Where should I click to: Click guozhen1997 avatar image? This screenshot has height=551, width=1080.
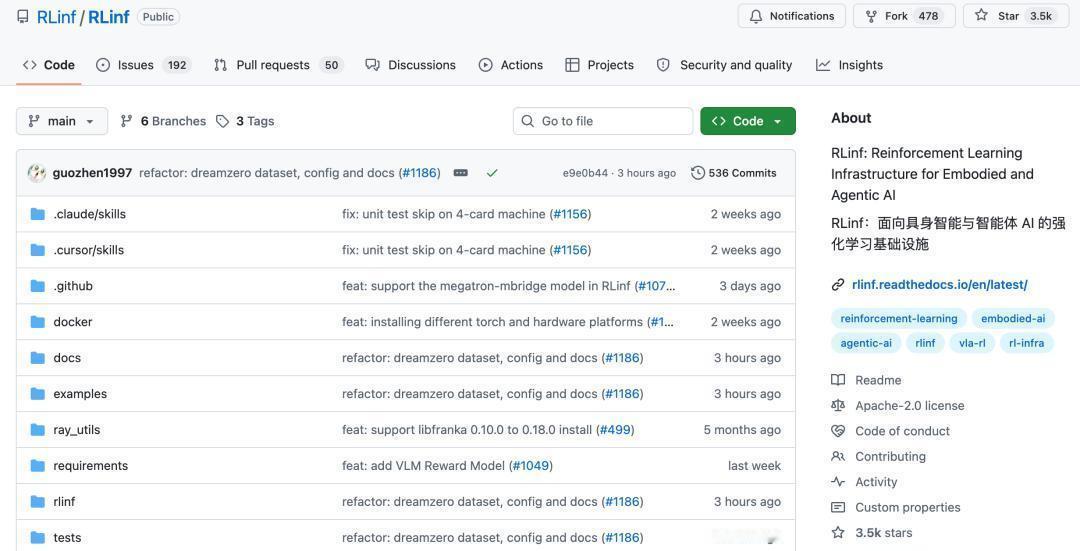(37, 173)
